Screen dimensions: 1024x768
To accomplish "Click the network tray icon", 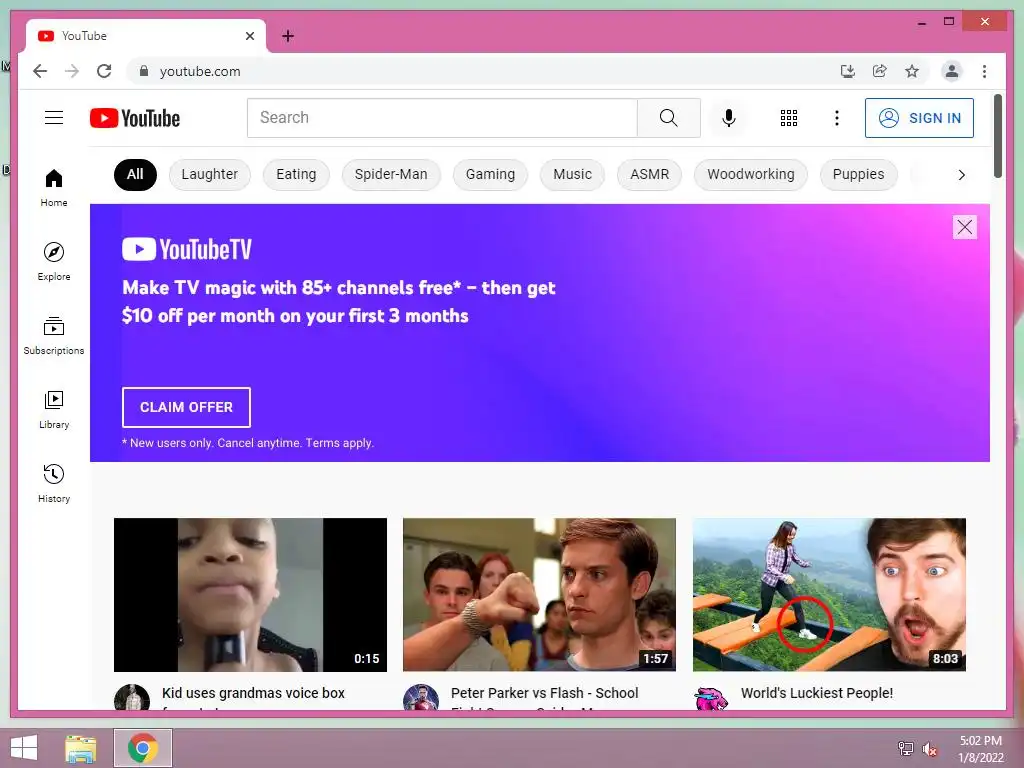I will (x=905, y=748).
